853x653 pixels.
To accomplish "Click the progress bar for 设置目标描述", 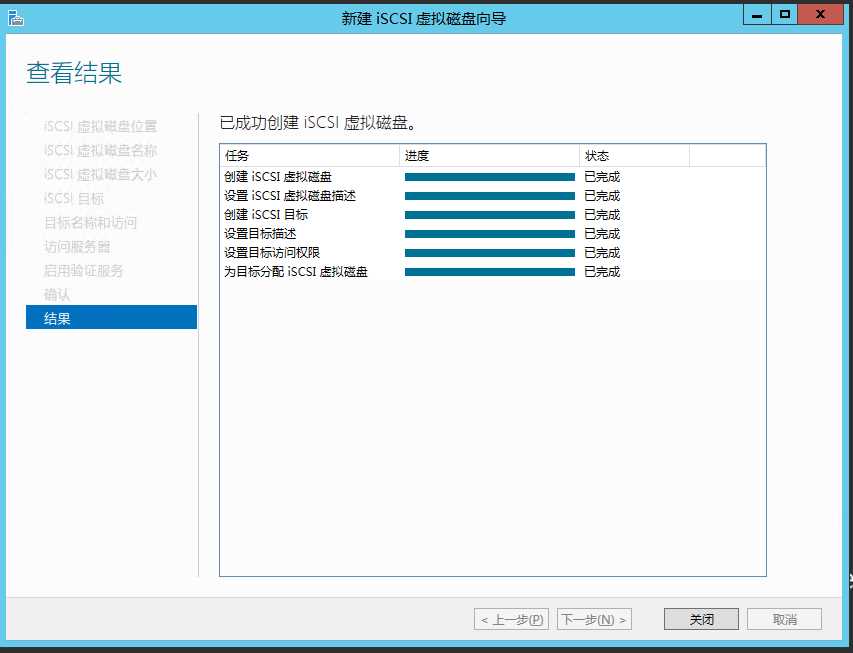I will pos(490,234).
